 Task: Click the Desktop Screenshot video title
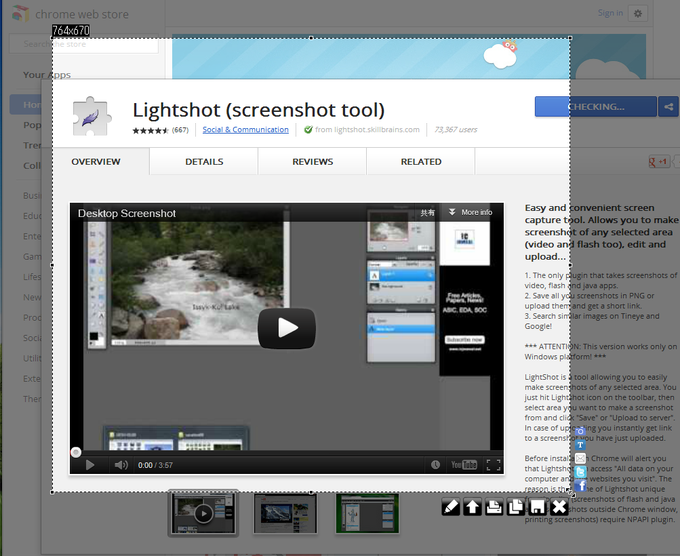(x=127, y=213)
